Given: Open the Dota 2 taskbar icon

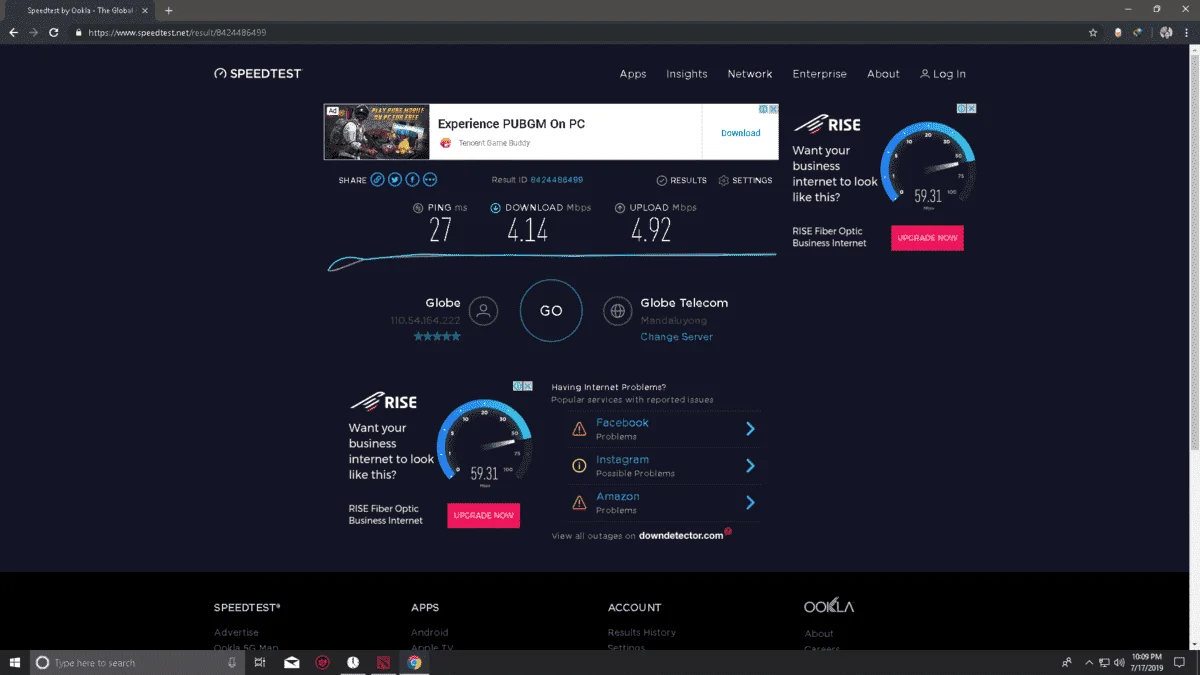Looking at the screenshot, I should coord(383,662).
